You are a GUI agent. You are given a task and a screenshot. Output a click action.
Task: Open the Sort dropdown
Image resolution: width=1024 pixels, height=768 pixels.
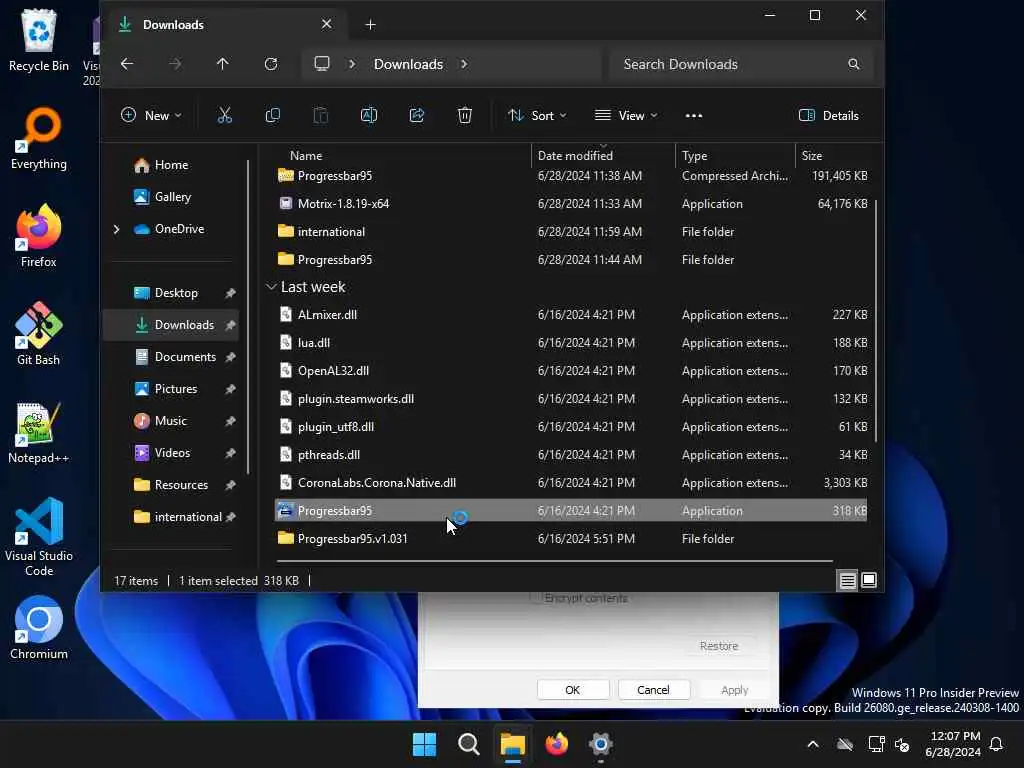(x=537, y=116)
